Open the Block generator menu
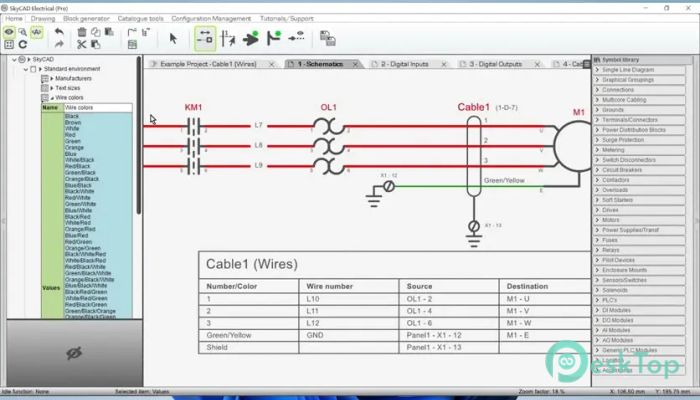Viewport: 700px width, 400px height. [86, 19]
